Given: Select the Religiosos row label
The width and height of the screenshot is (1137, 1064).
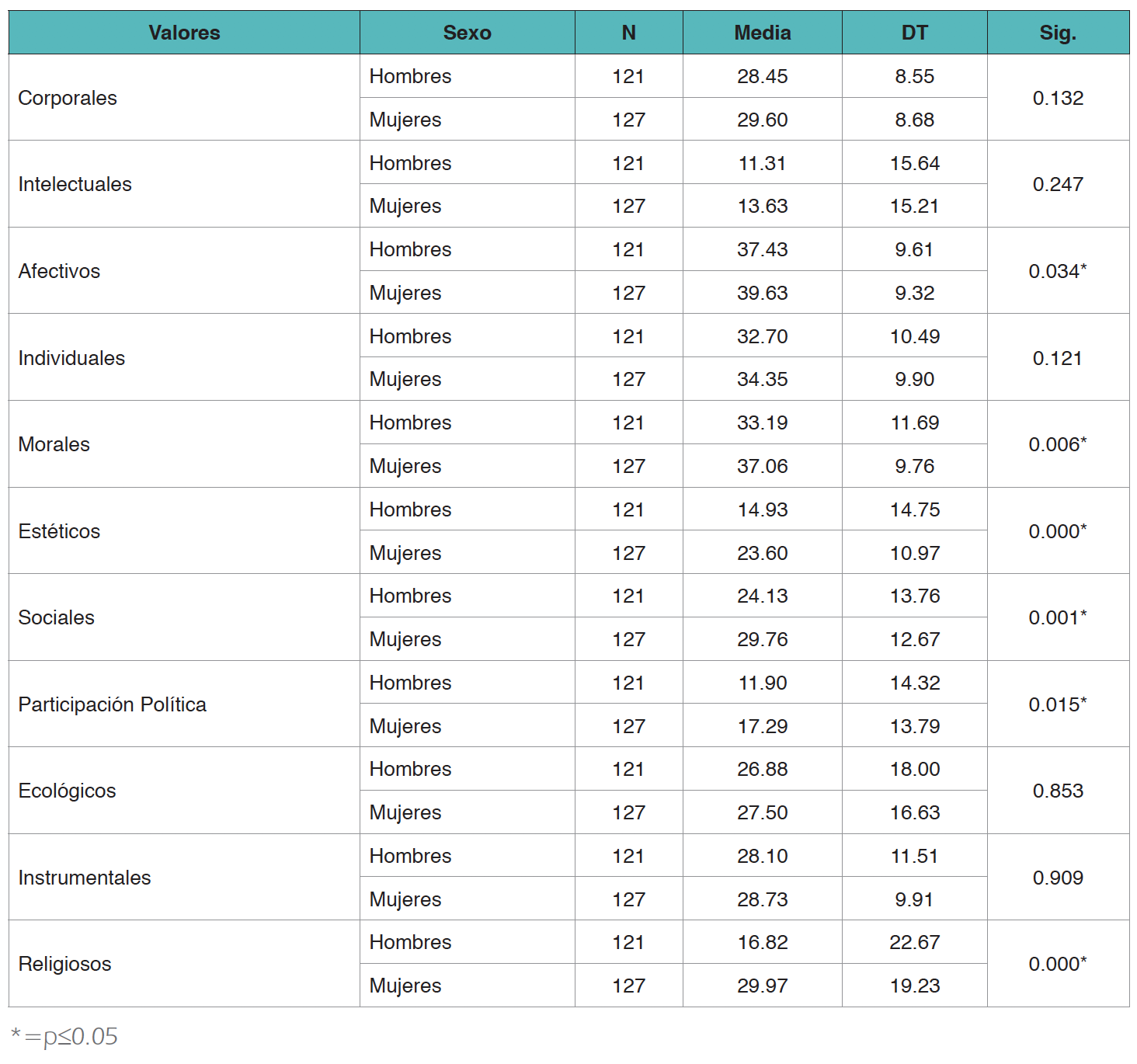Looking at the screenshot, I should 65,964.
